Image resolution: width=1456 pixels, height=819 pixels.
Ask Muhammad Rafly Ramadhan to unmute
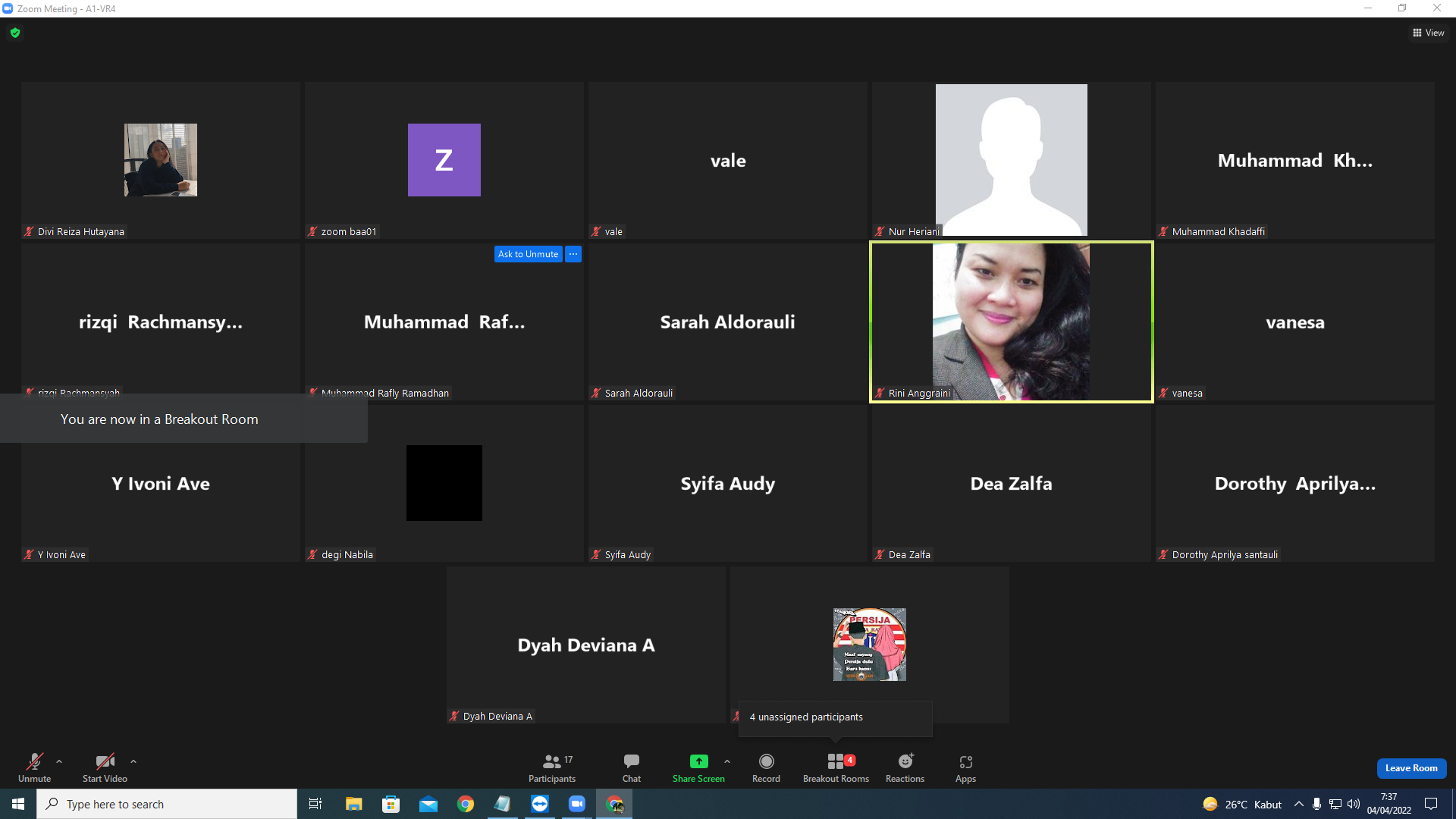coord(528,254)
